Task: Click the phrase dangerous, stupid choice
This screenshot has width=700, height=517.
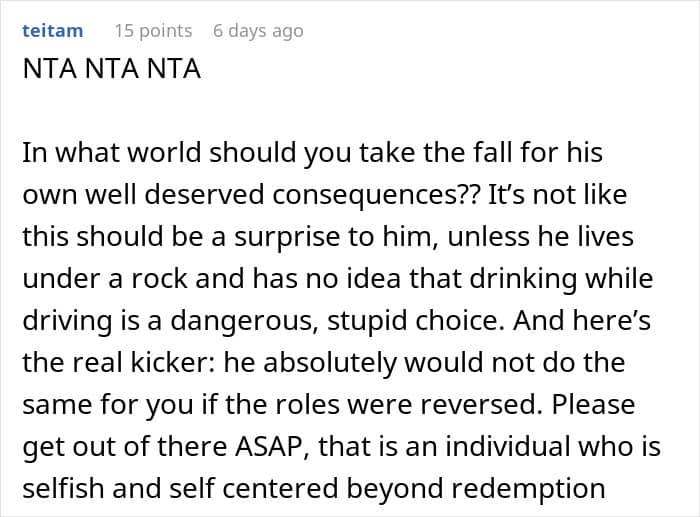Action: [x=334, y=321]
